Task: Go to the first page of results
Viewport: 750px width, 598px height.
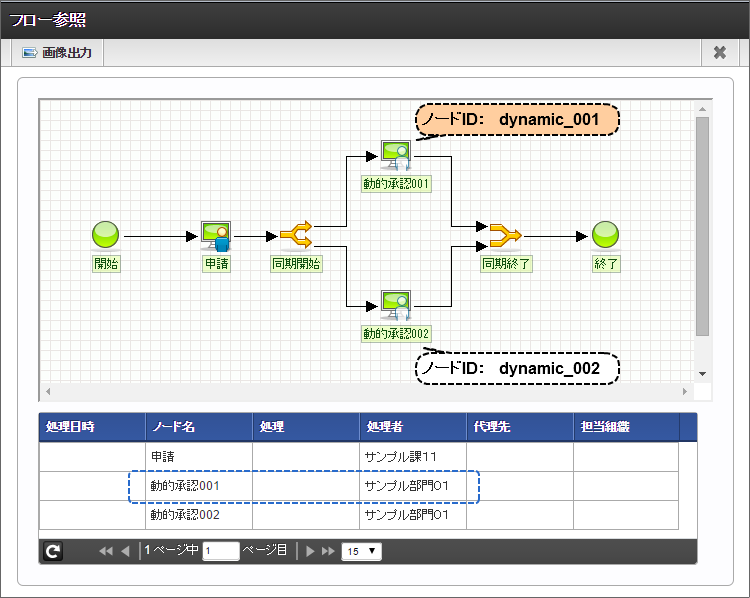Action: click(106, 551)
